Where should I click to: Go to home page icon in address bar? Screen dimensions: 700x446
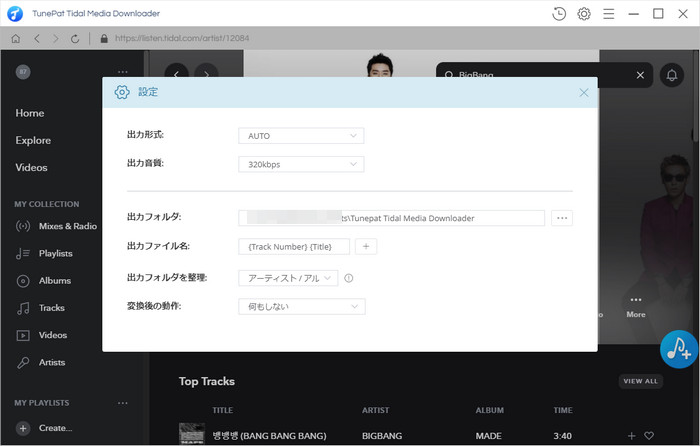16,38
